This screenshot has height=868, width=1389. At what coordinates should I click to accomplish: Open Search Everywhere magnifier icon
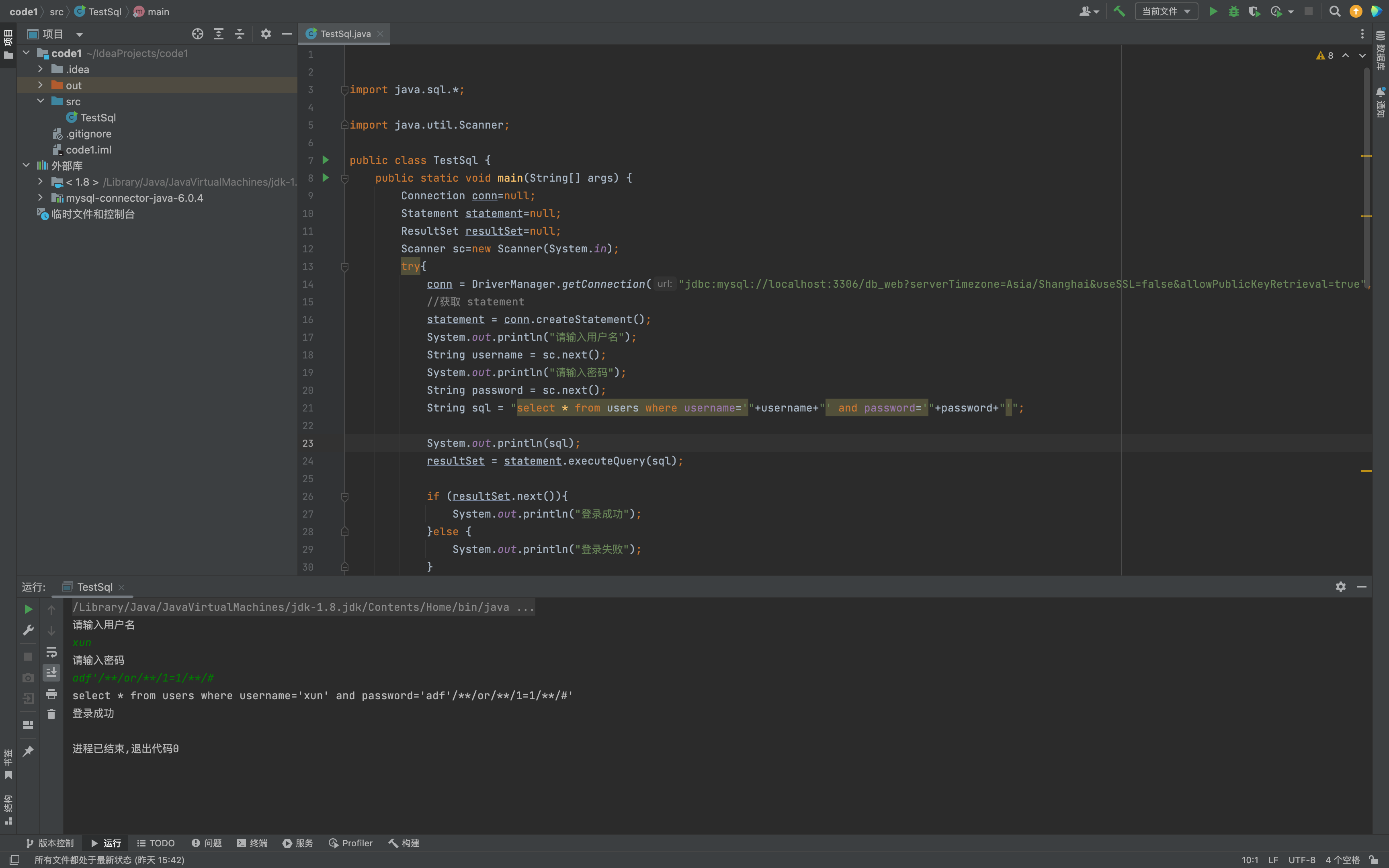(x=1334, y=12)
